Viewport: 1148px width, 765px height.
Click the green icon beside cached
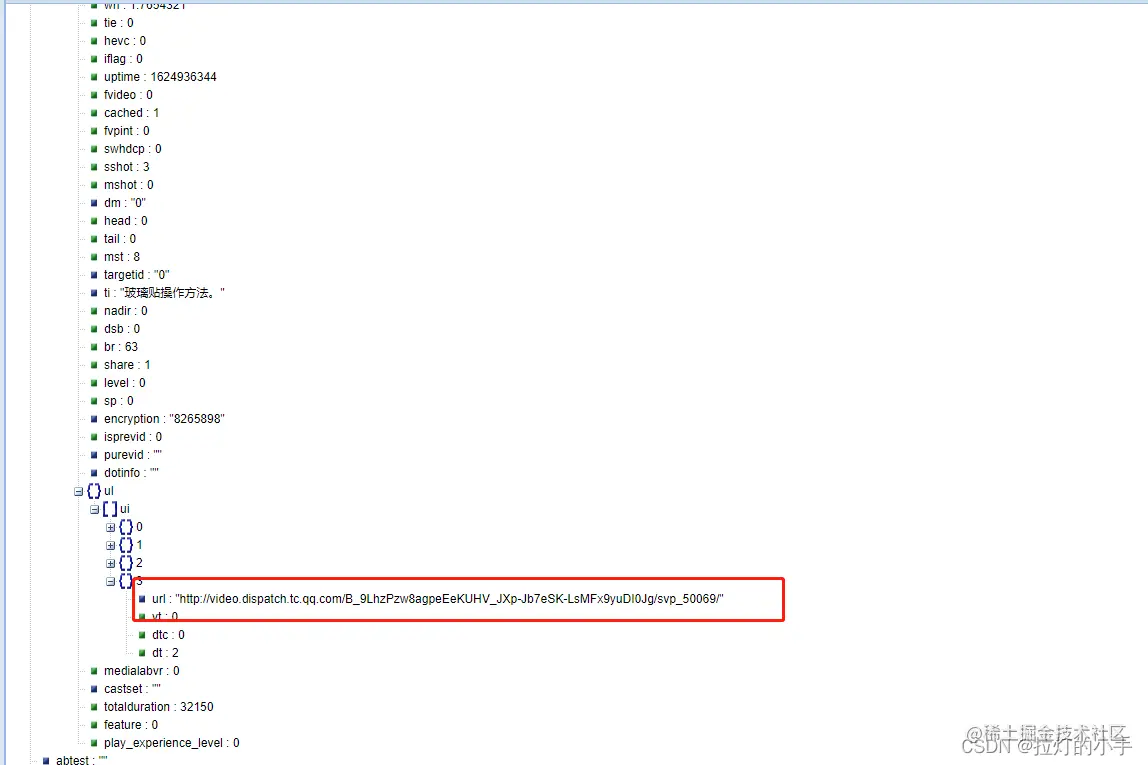tap(94, 113)
